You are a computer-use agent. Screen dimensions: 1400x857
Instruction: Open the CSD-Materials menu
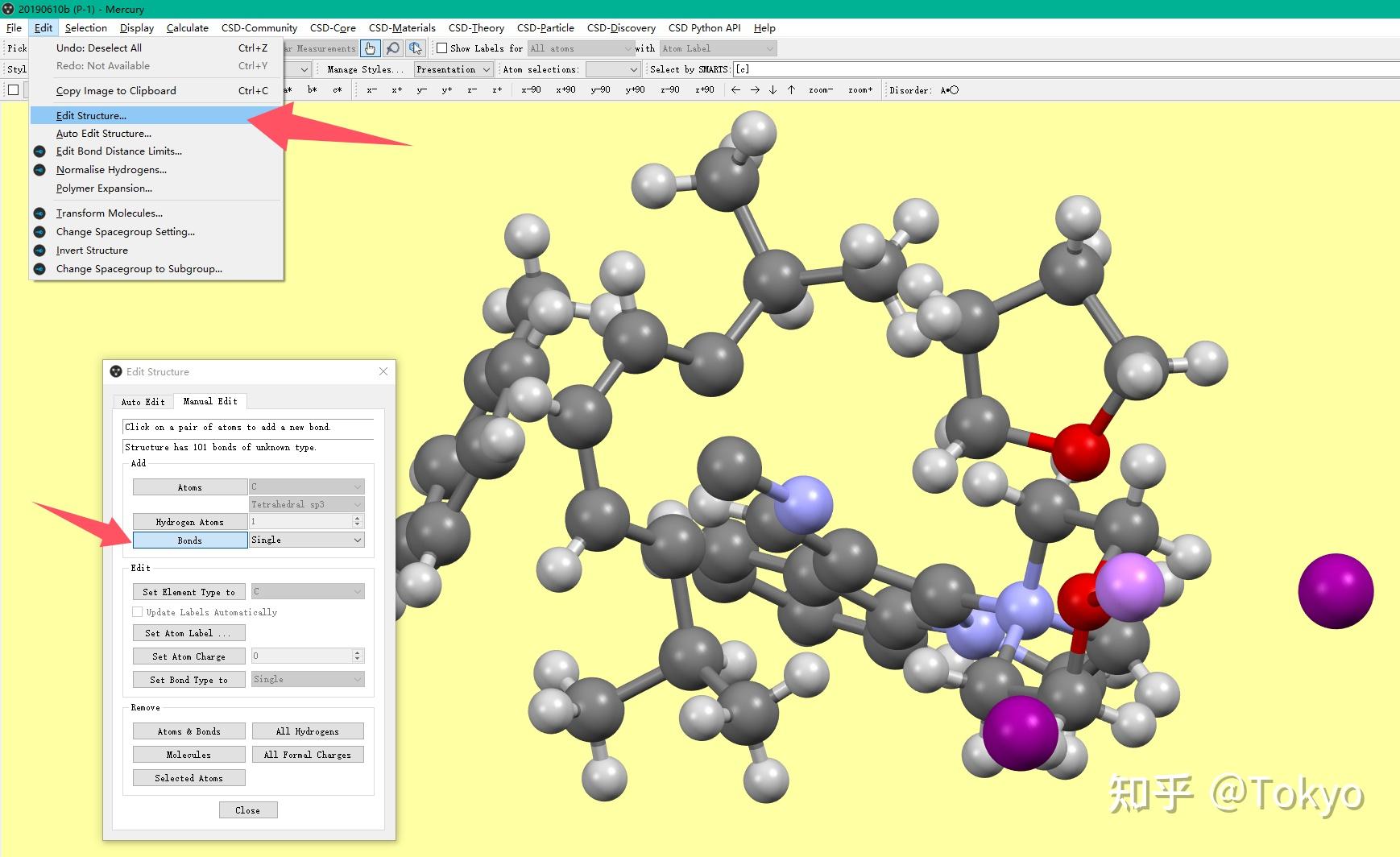point(402,27)
